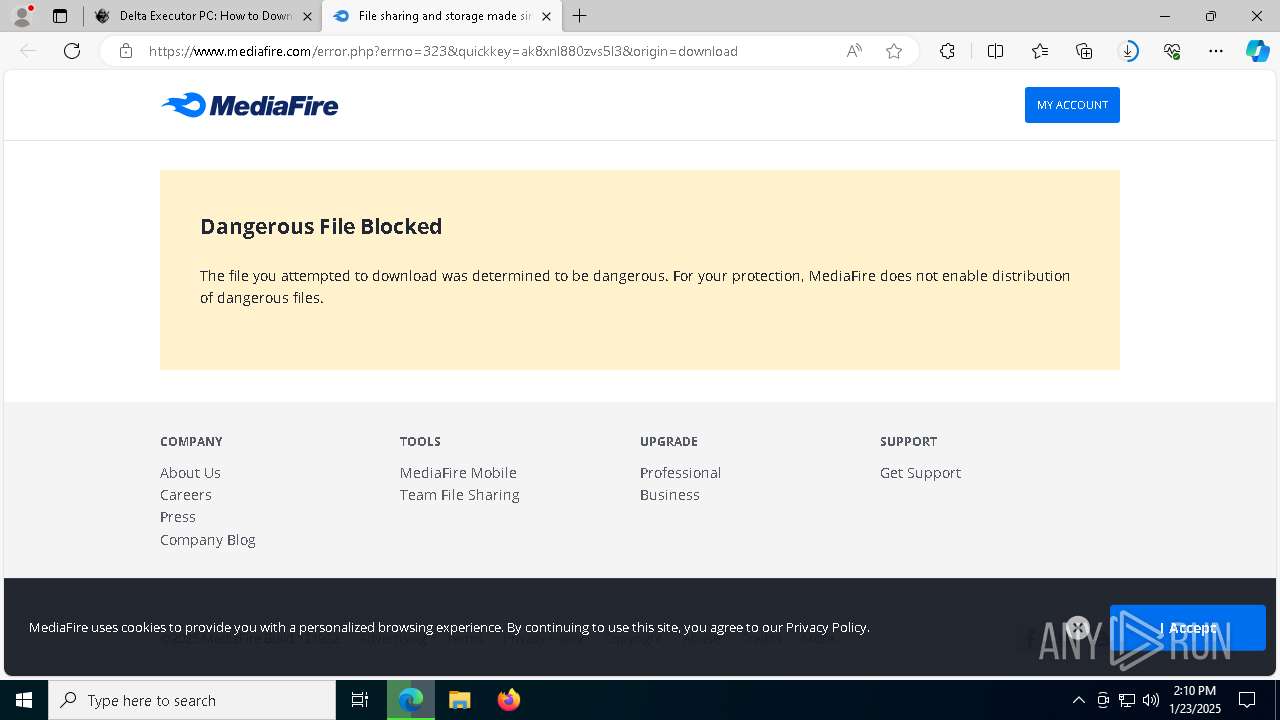Refresh the current page
The width and height of the screenshot is (1280, 720).
[72, 51]
